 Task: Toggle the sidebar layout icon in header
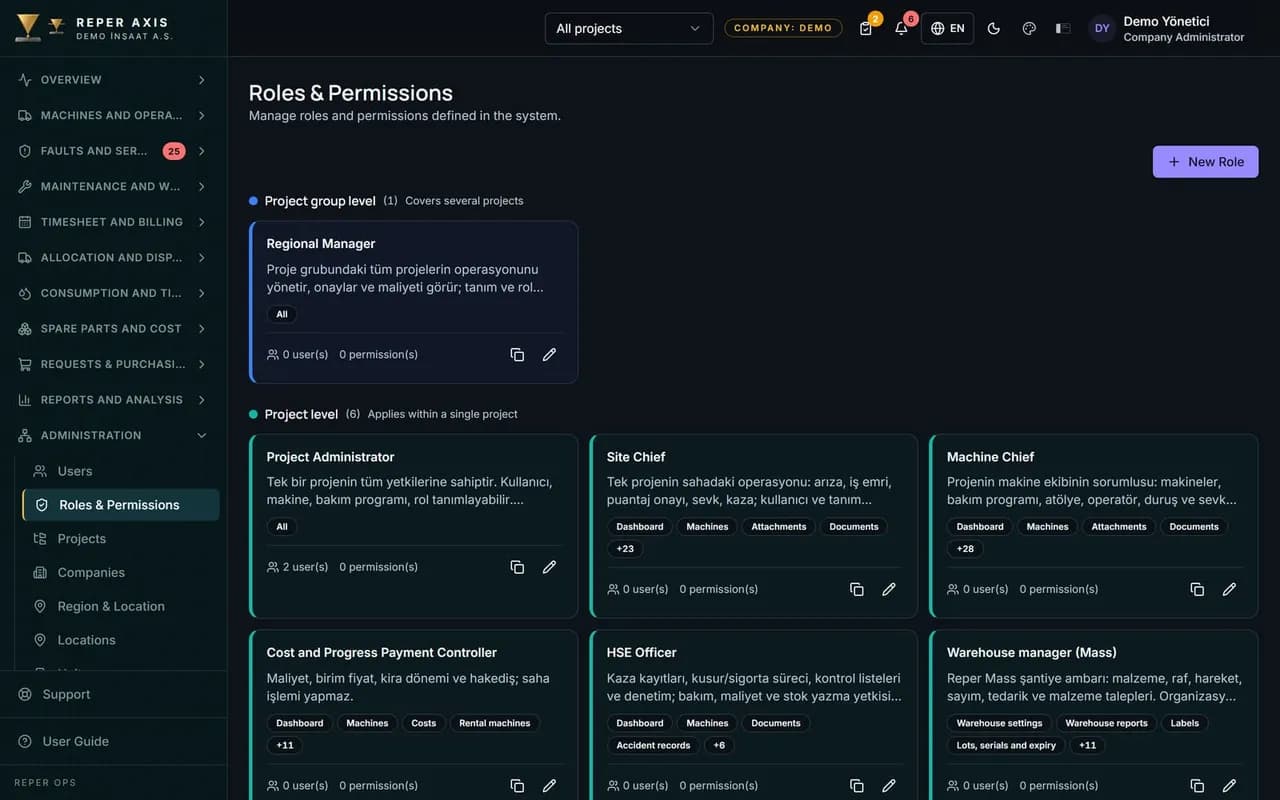coord(1063,28)
